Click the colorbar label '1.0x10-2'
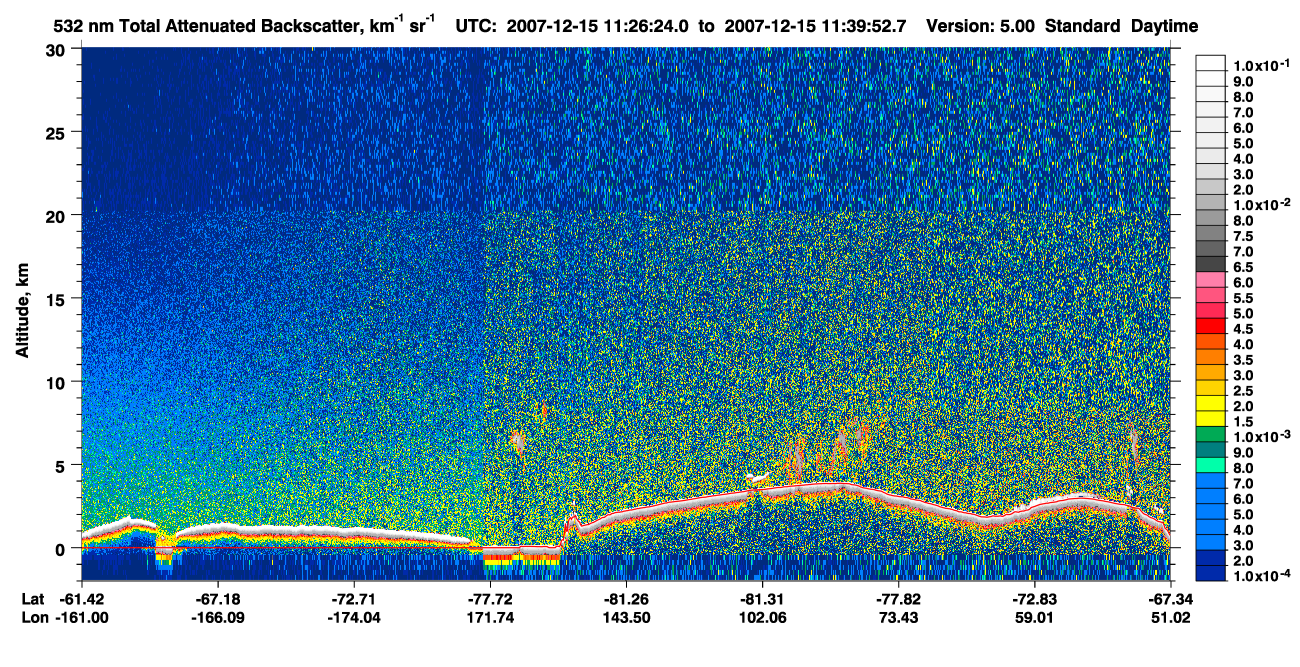This screenshot has height=667, width=1300. point(1261,204)
